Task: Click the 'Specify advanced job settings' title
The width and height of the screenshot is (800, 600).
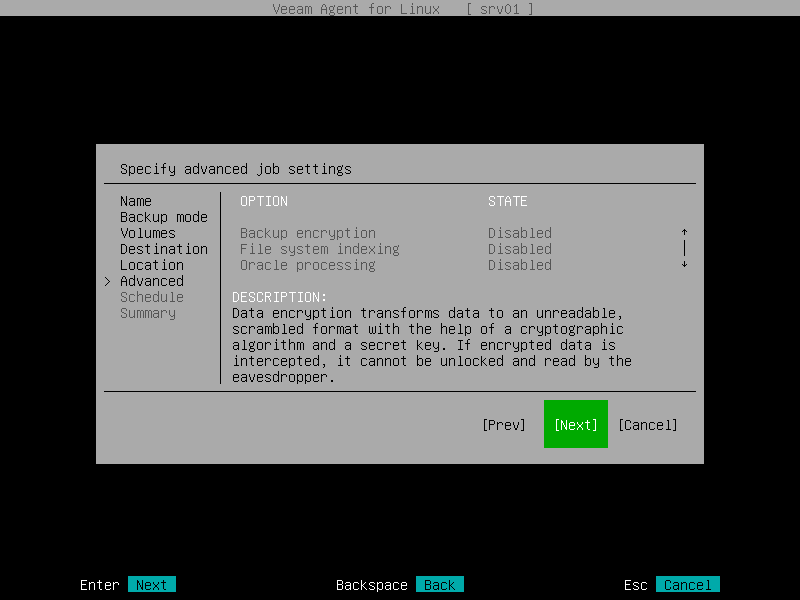Action: point(236,169)
